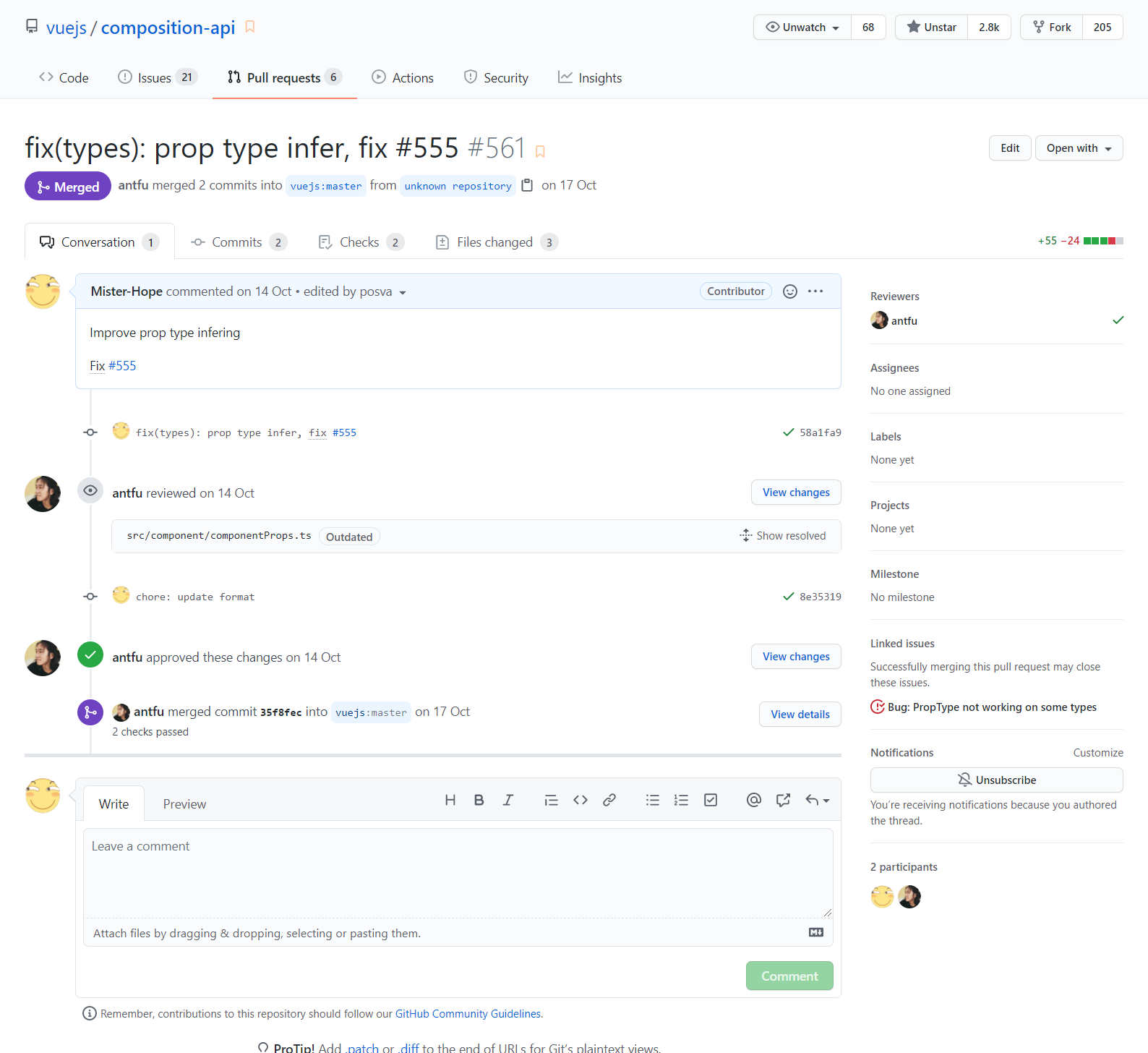
Task: Switch to the Checks tab
Action: [361, 242]
